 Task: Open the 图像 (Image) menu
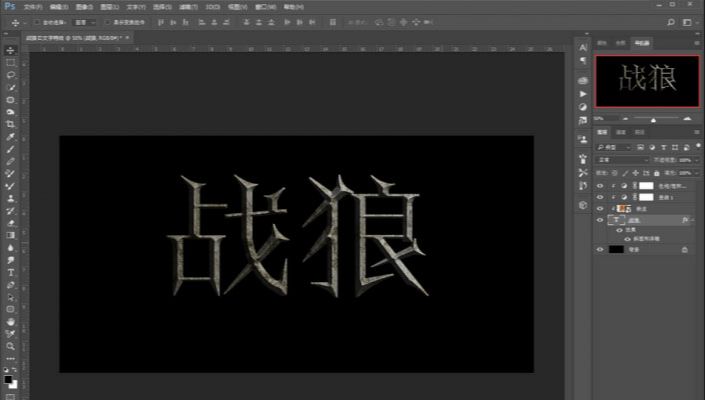(x=84, y=7)
